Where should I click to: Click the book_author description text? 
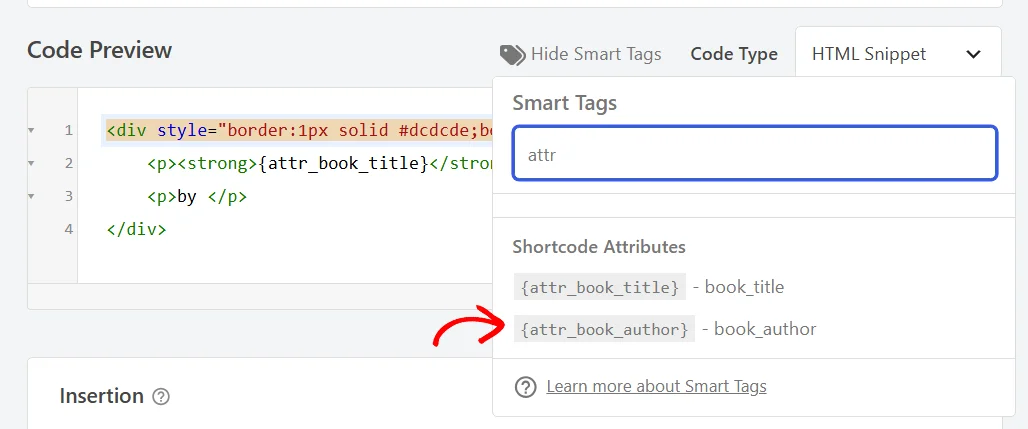[765, 329]
